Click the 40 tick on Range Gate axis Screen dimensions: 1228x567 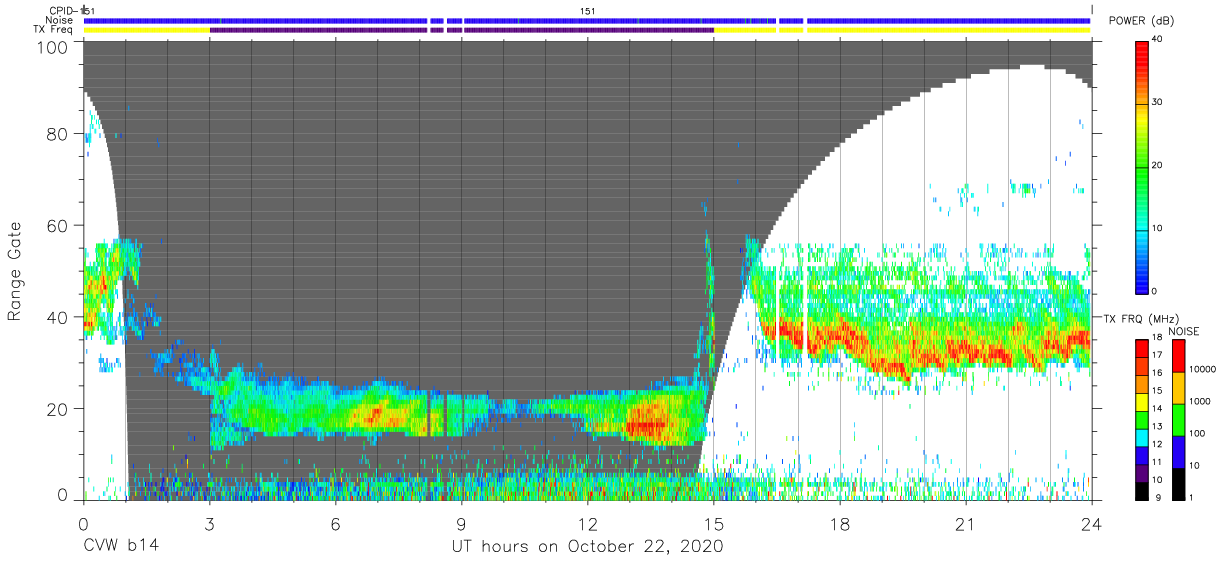59,317
